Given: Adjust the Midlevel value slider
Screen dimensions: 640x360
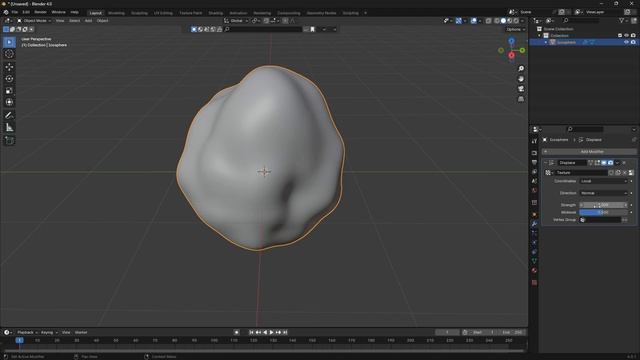Looking at the screenshot, I should [603, 212].
